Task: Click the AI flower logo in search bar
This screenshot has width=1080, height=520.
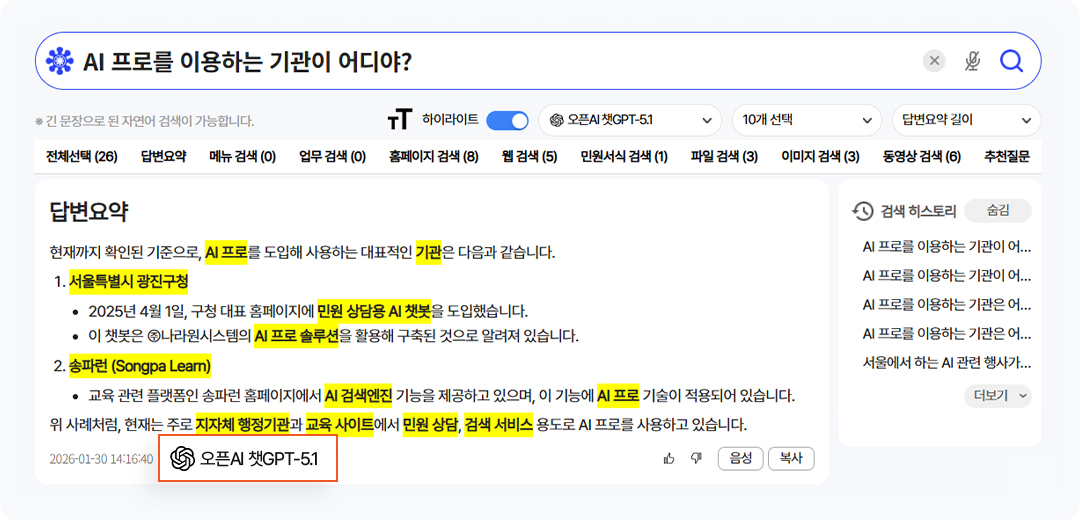Action: pos(60,62)
